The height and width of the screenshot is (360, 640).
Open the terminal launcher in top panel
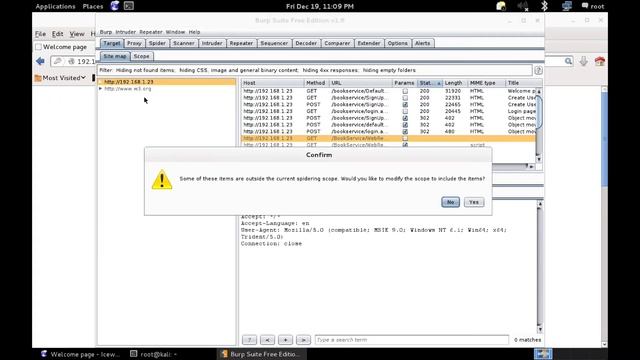pos(129,6)
